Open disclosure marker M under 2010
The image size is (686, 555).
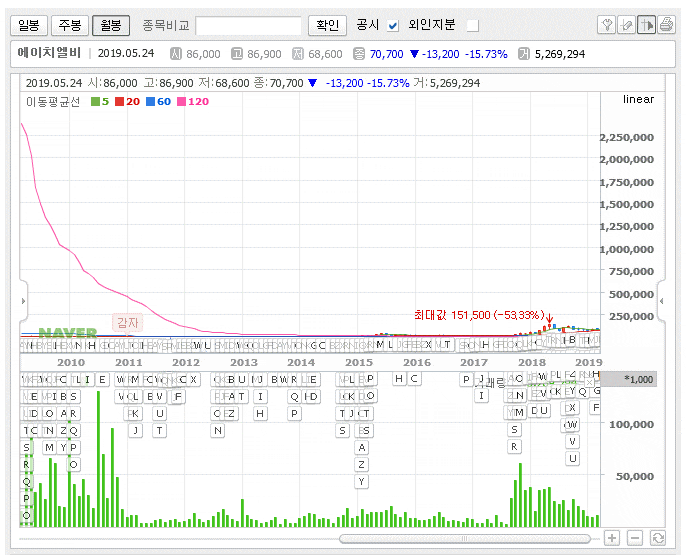[49, 447]
